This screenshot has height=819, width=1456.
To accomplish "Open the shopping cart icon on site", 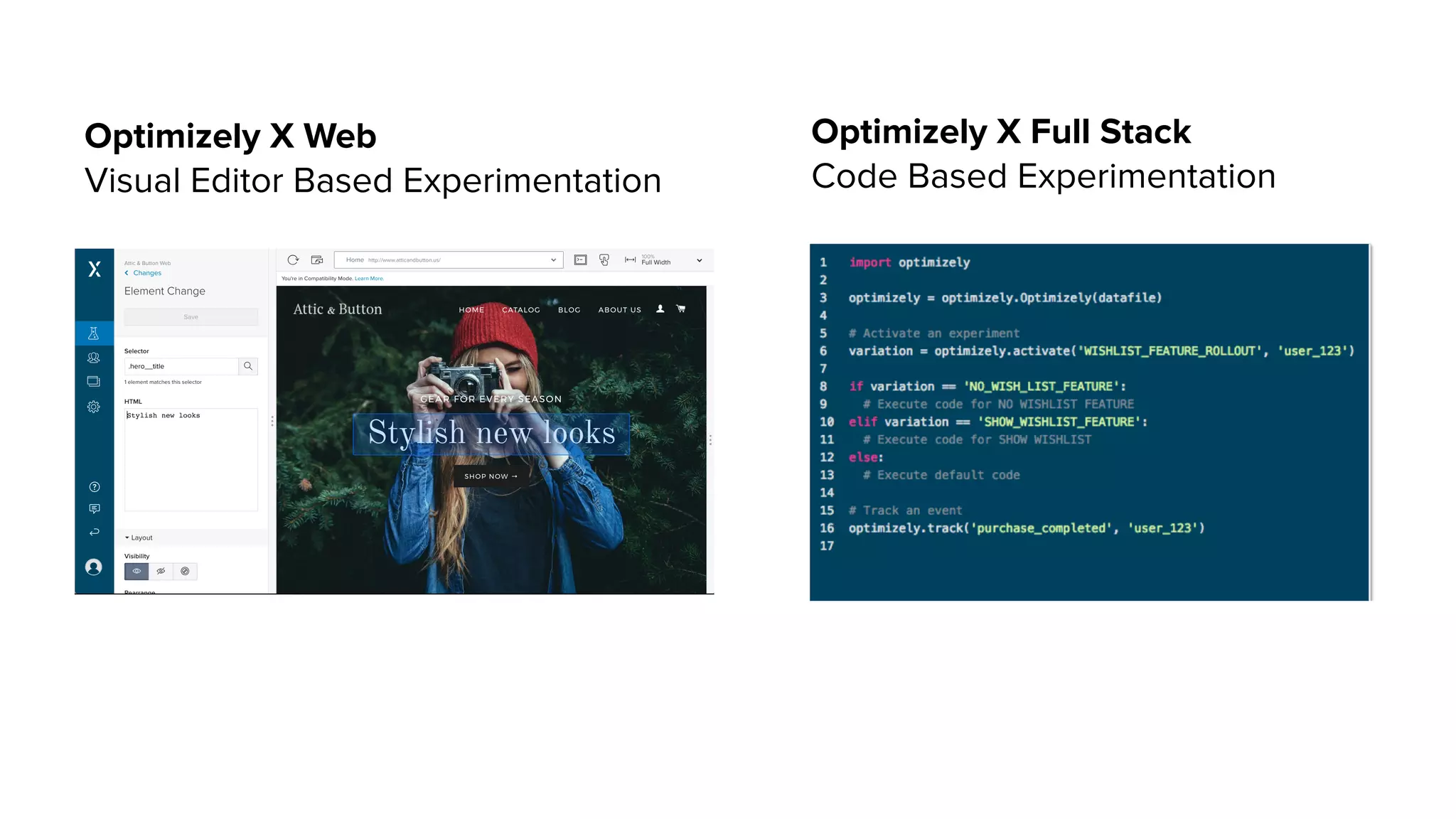I will point(681,309).
